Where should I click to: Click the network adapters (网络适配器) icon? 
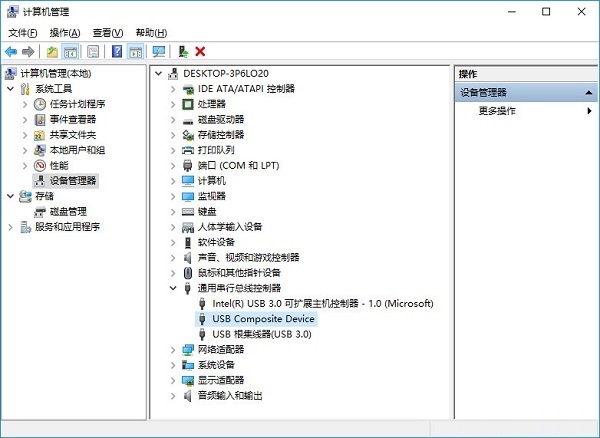[x=188, y=349]
